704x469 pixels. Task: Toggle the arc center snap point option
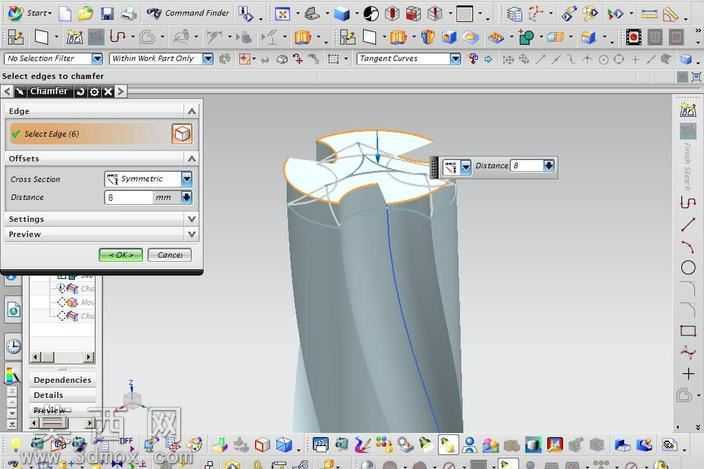603,59
